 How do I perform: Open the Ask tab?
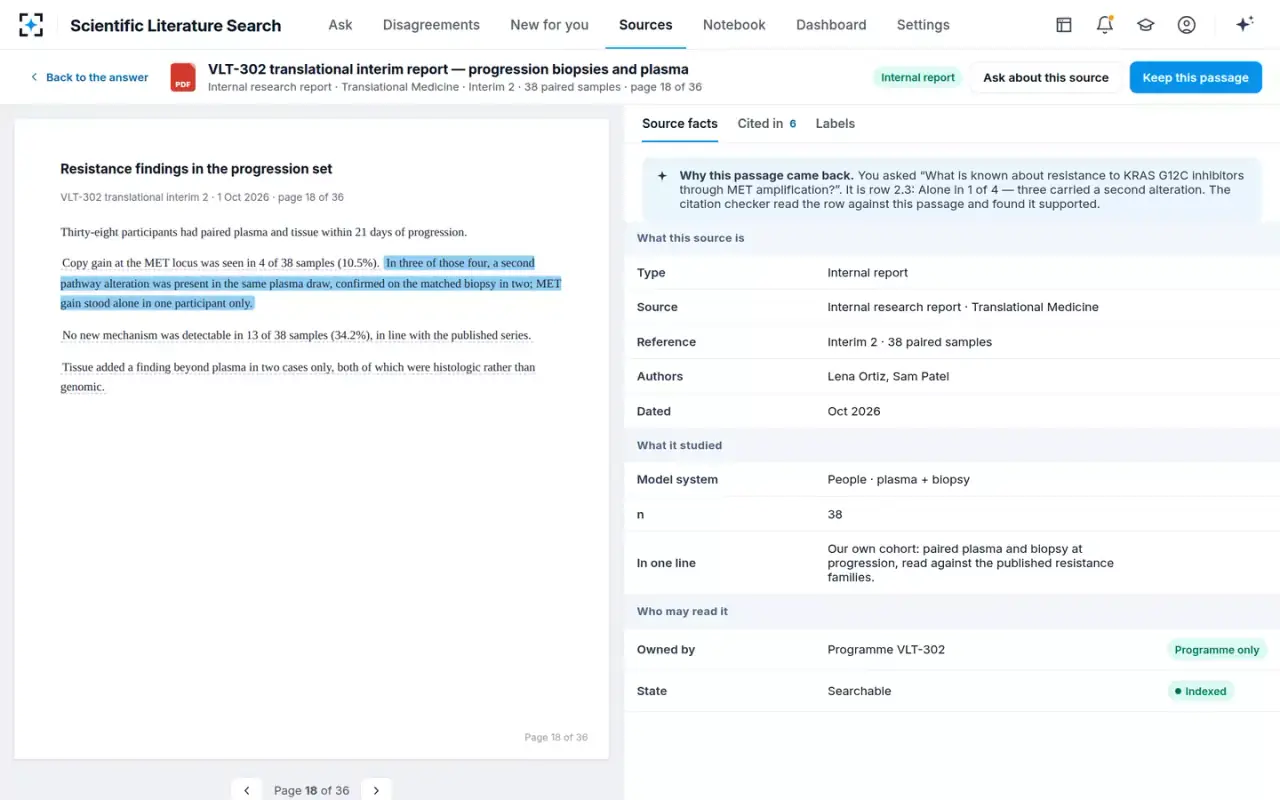click(x=340, y=25)
